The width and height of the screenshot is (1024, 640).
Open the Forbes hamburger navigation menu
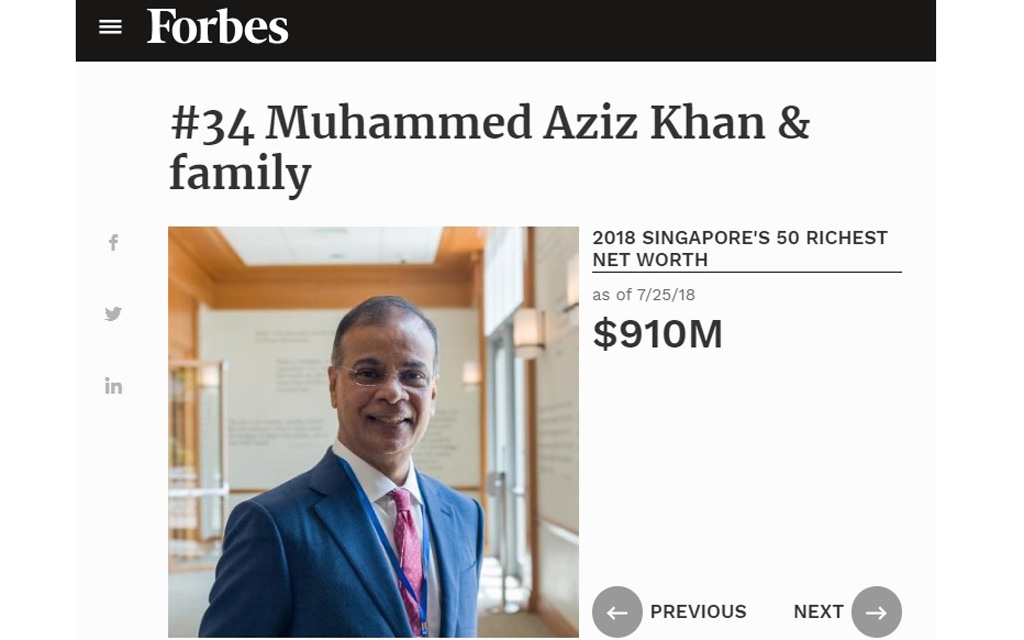coord(110,26)
